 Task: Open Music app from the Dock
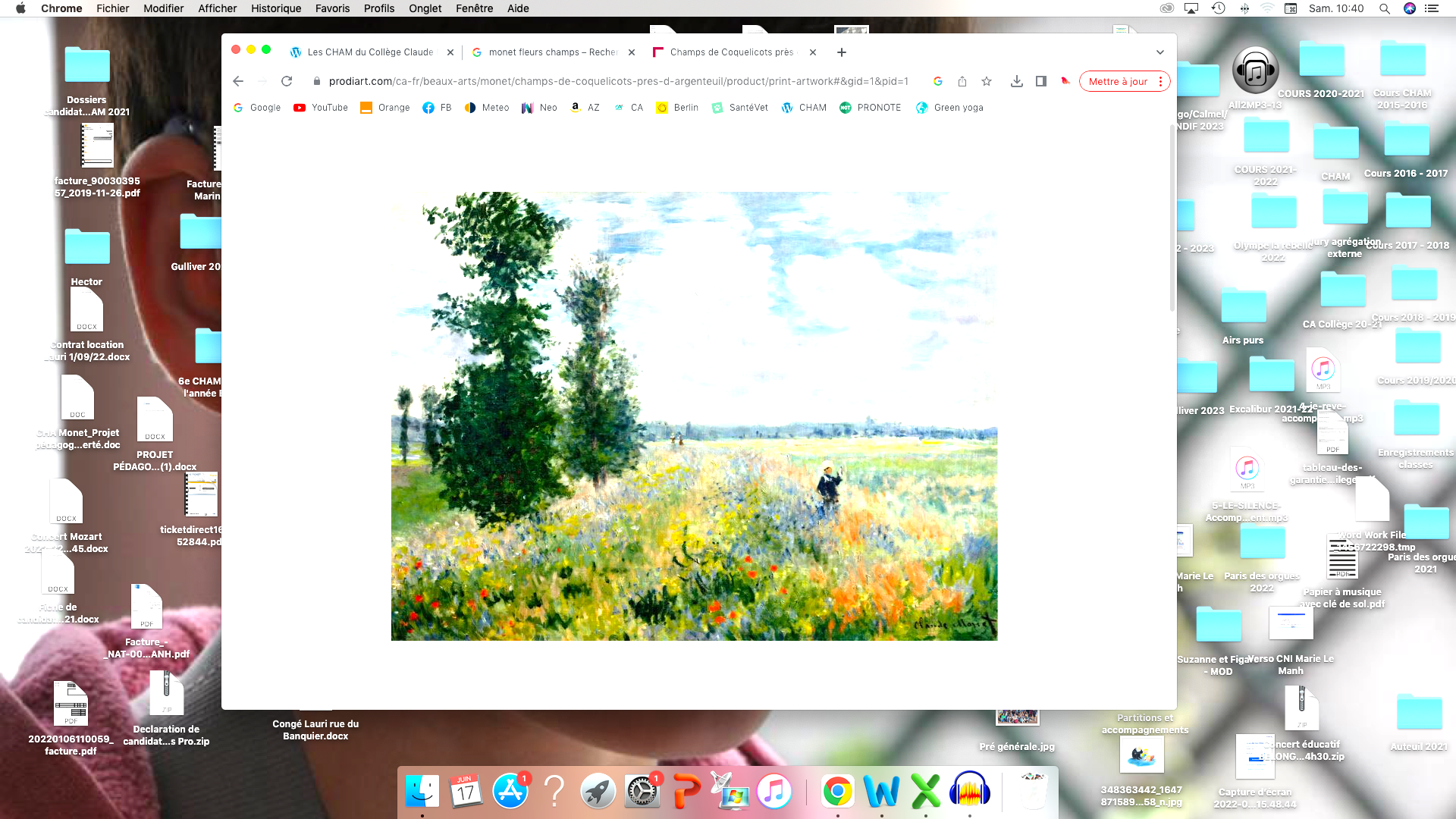point(774,791)
